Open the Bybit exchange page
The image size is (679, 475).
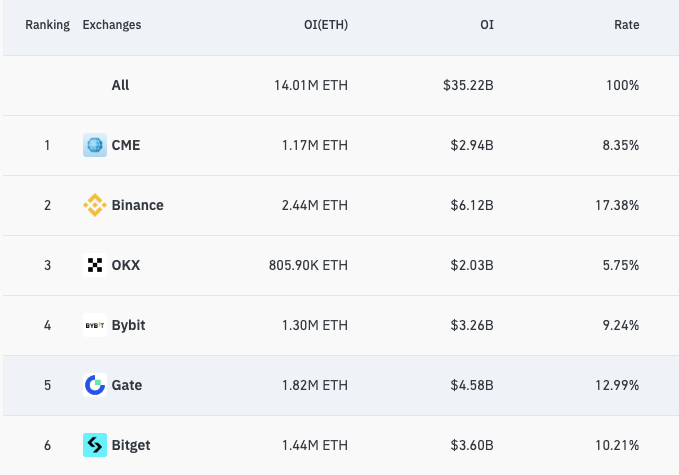coord(129,325)
